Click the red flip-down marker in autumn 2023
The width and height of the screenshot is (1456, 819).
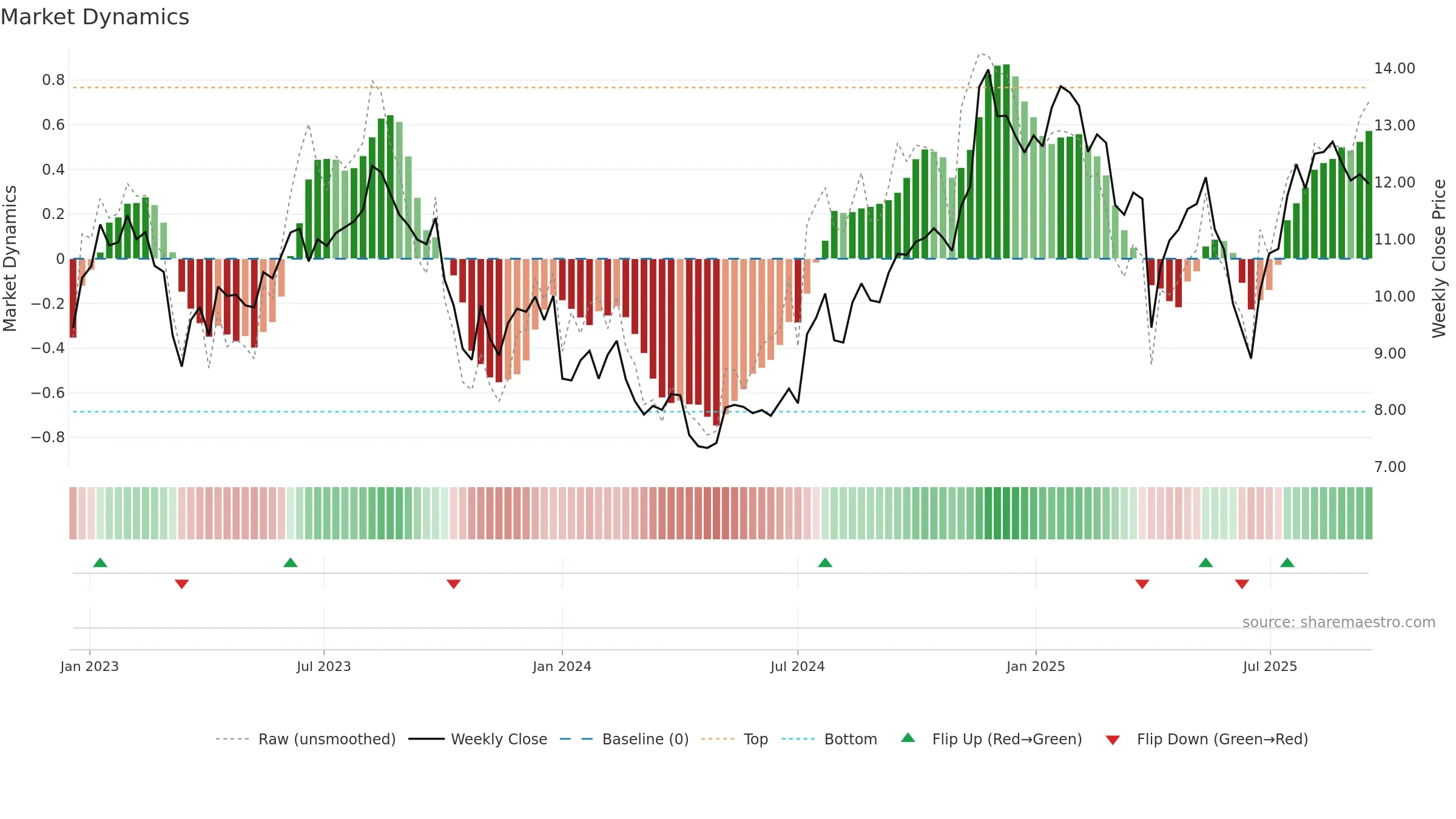454,584
